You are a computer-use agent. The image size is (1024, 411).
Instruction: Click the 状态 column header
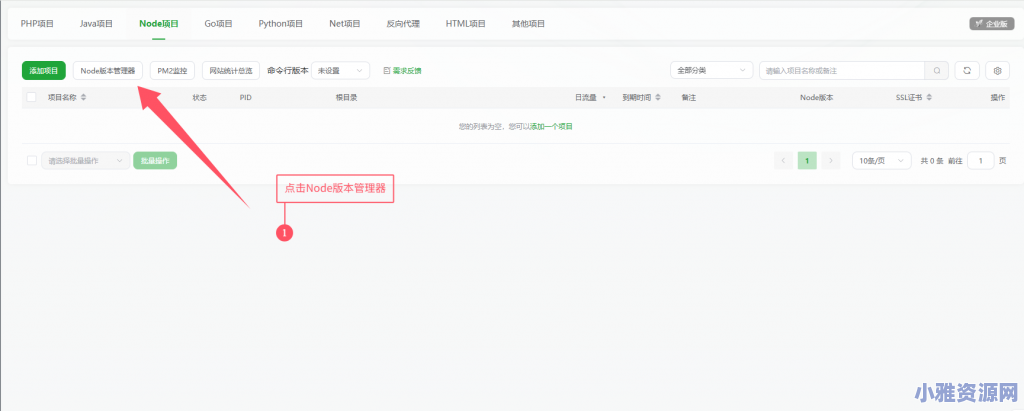200,97
